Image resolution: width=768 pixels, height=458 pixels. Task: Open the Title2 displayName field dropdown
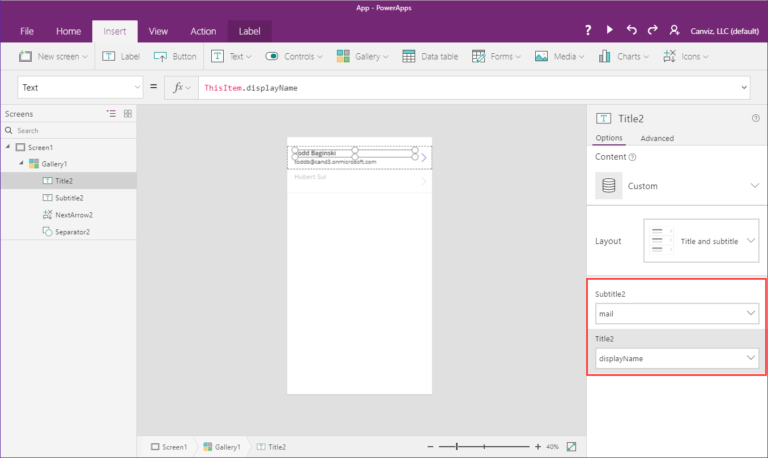(677, 358)
